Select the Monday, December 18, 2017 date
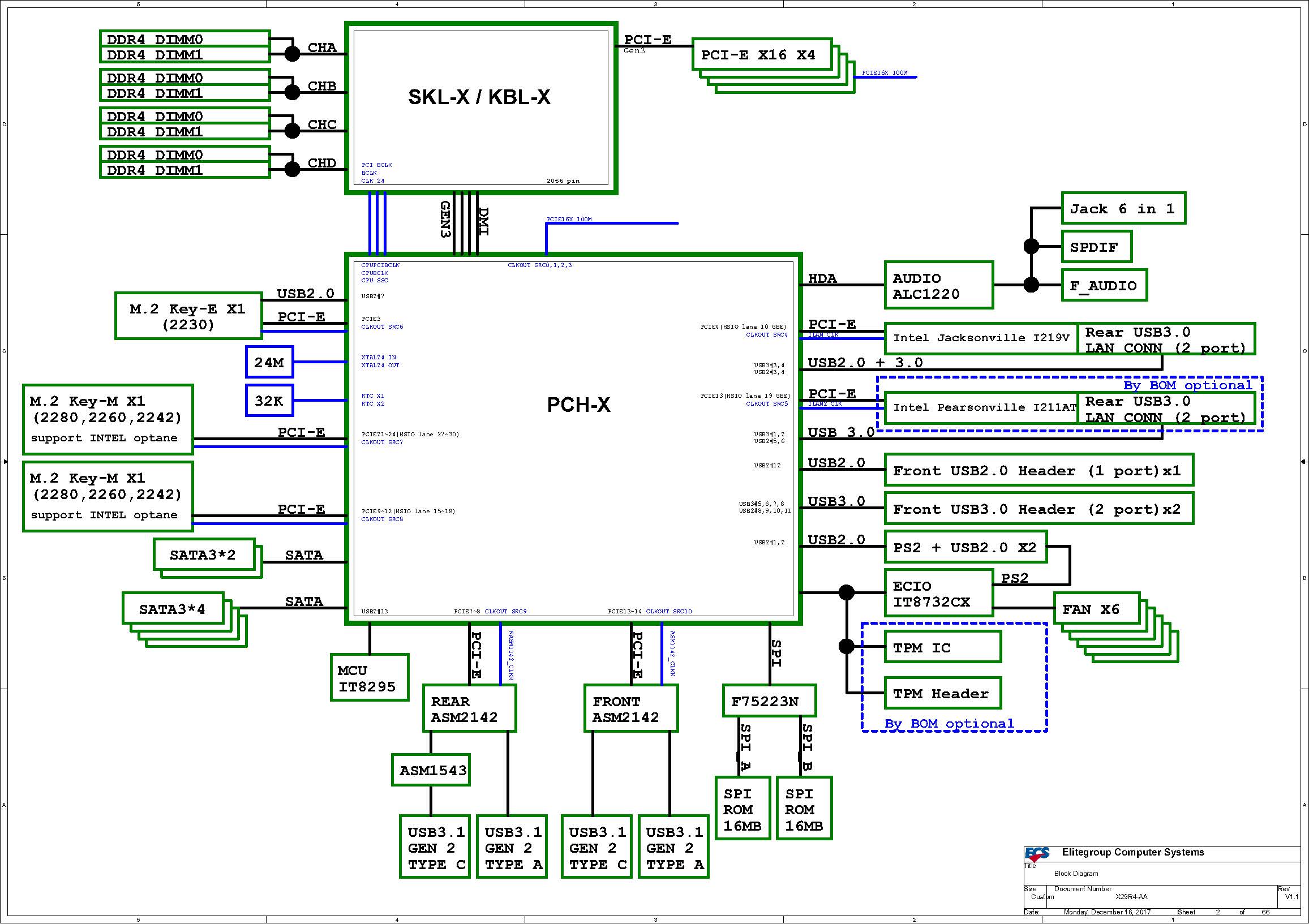 [1107, 912]
